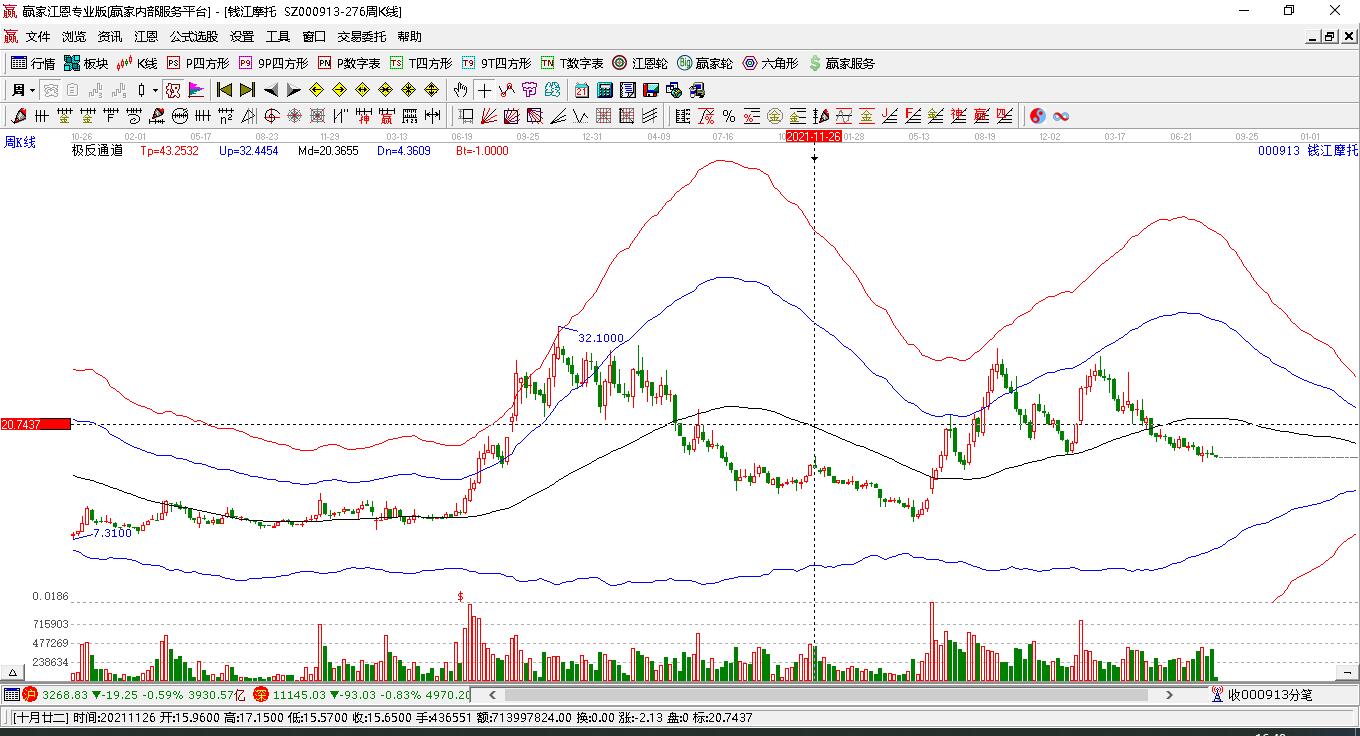The height and width of the screenshot is (736, 1360).
Task: Jump to first bar with skip-back arrow
Action: [225, 90]
